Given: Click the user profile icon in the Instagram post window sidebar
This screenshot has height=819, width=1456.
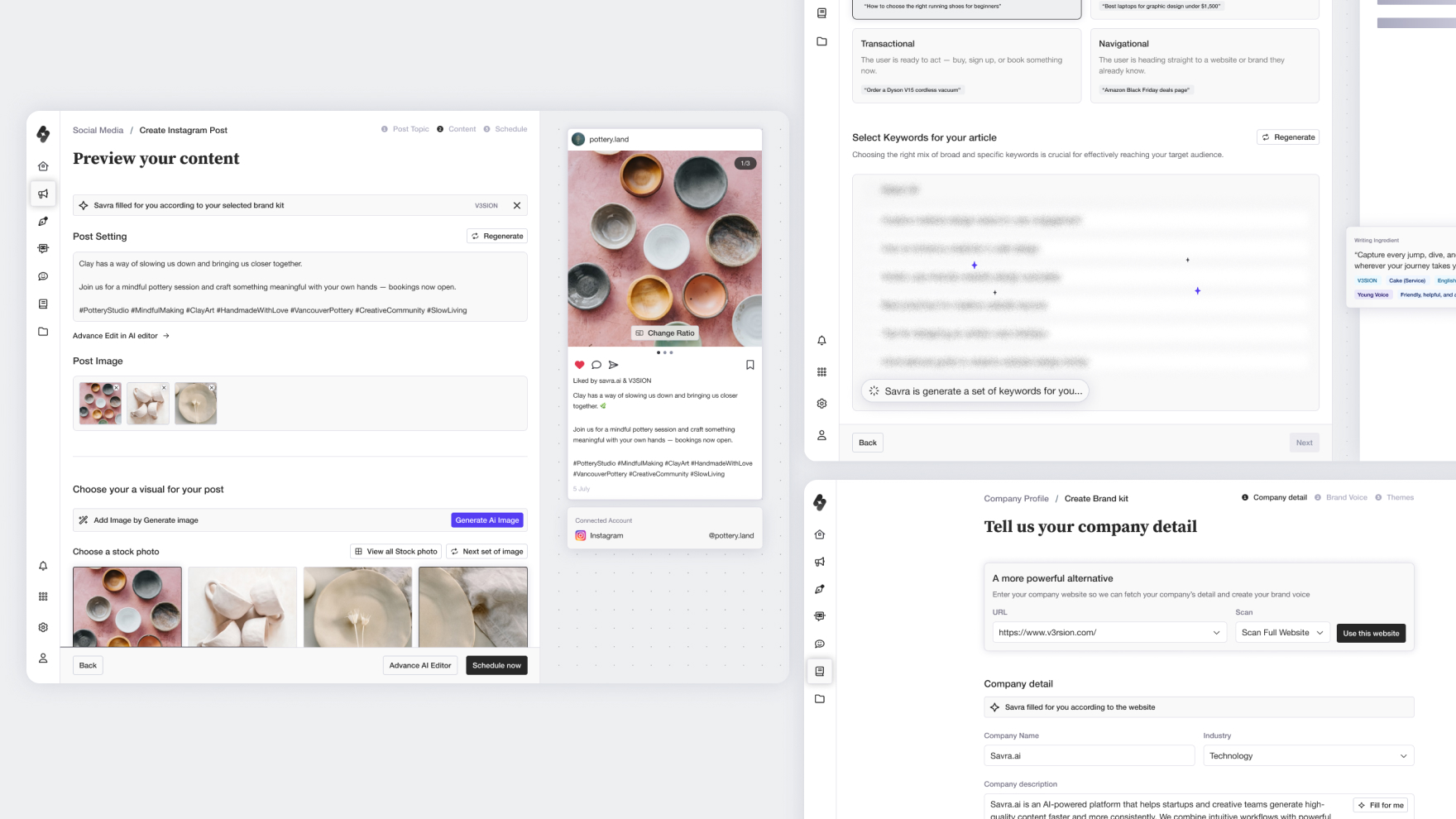Looking at the screenshot, I should coord(43,659).
